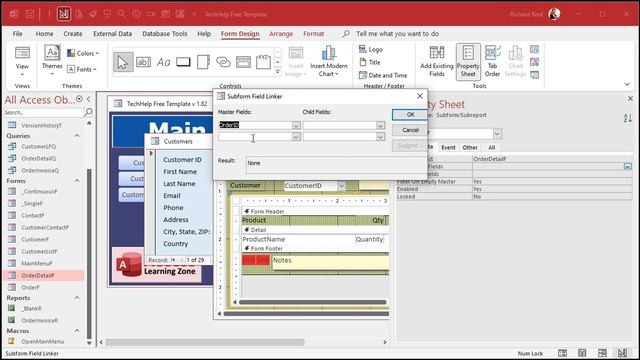The height and width of the screenshot is (360, 640).
Task: Click the search magnifier in navigation pane
Action: coord(88,112)
